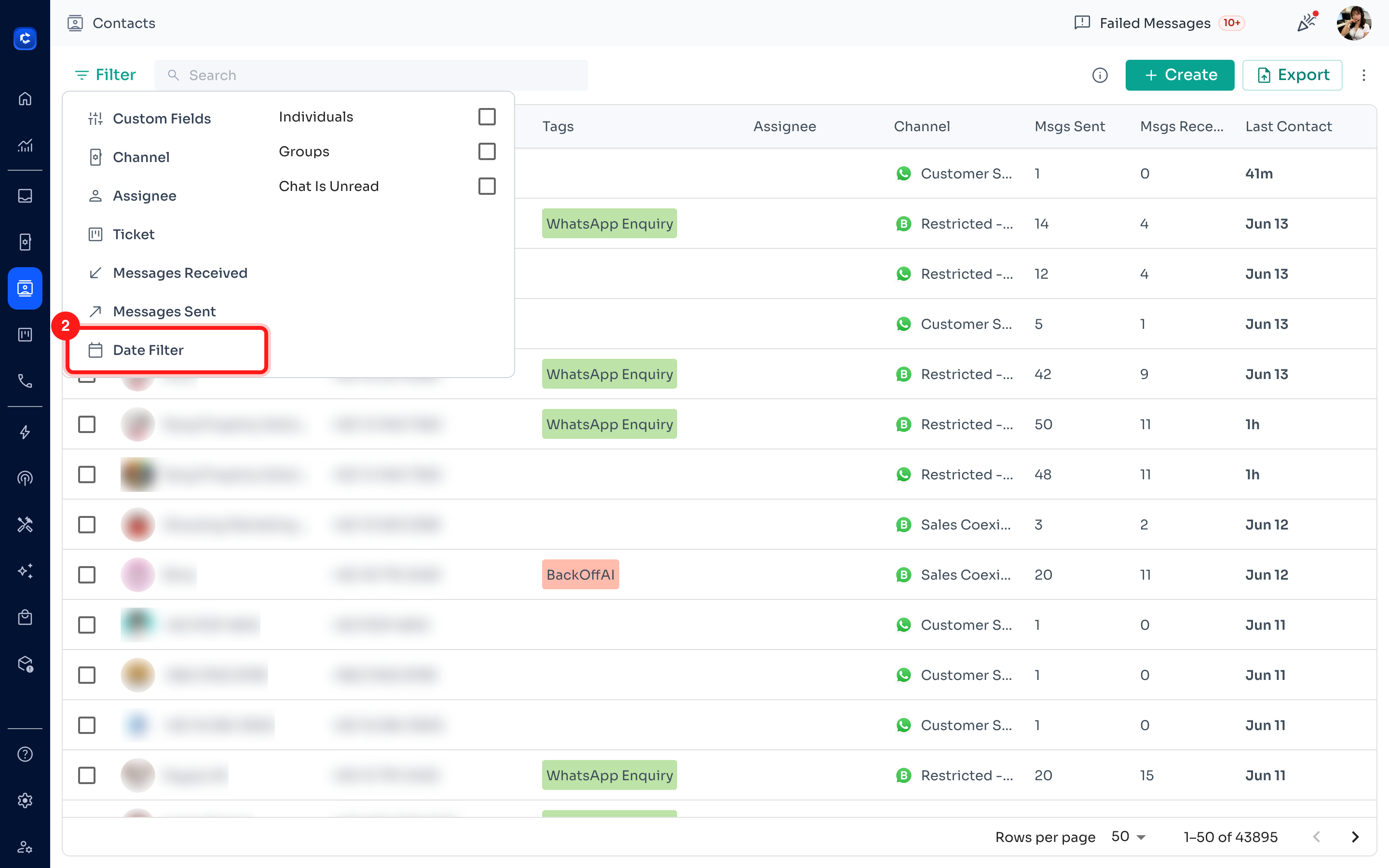Click the info icon beside Create
The width and height of the screenshot is (1389, 868).
coord(1100,75)
